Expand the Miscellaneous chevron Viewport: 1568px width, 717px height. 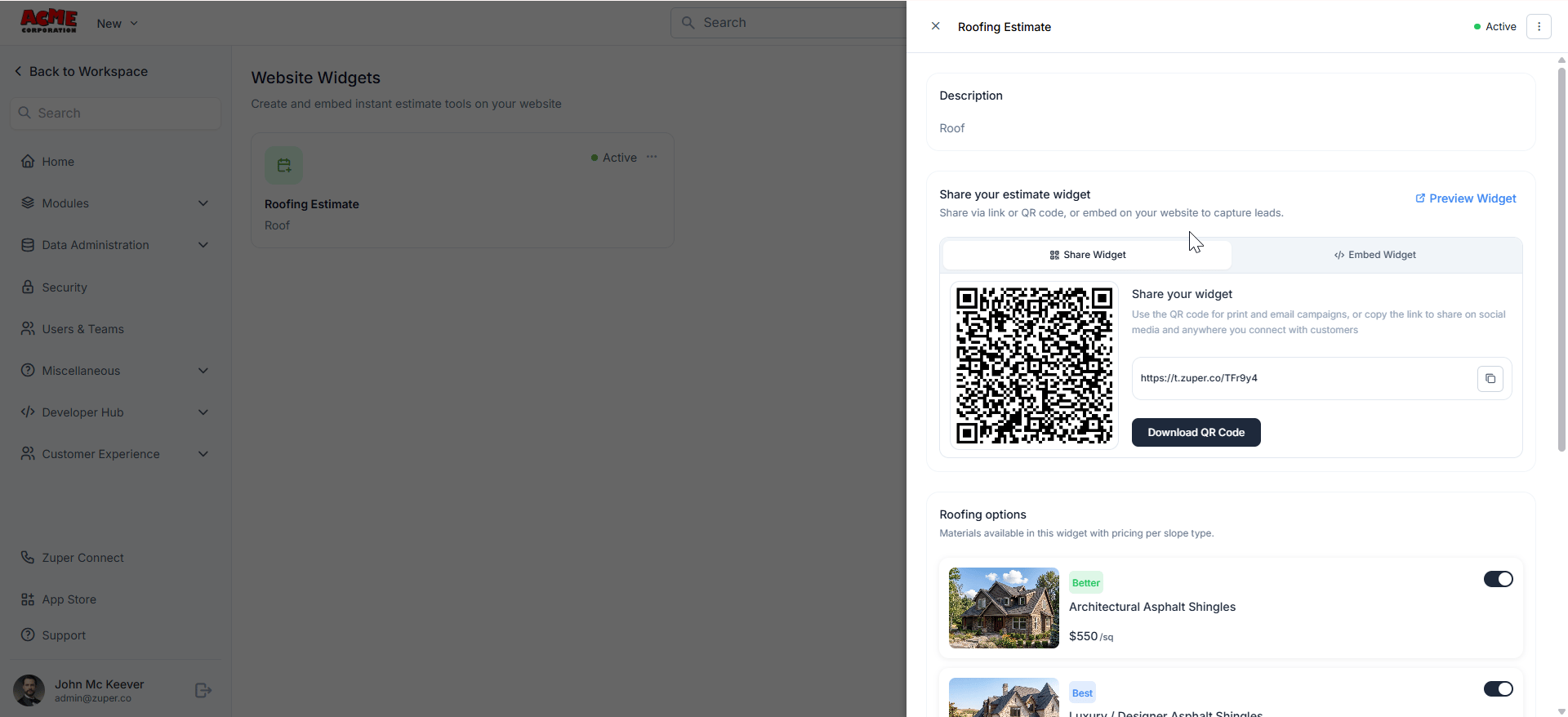tap(203, 371)
